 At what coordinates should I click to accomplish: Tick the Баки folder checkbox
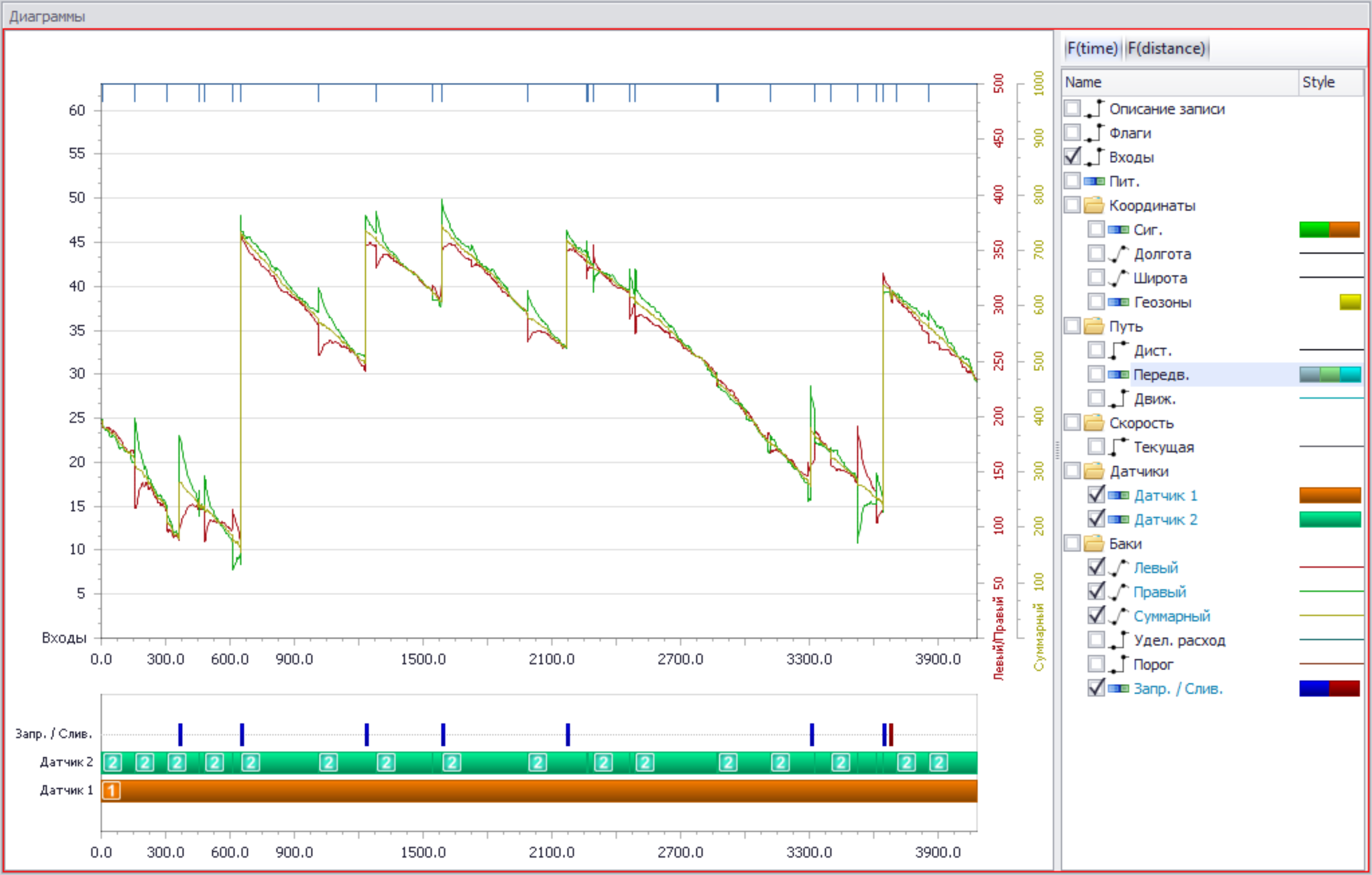tap(1072, 543)
